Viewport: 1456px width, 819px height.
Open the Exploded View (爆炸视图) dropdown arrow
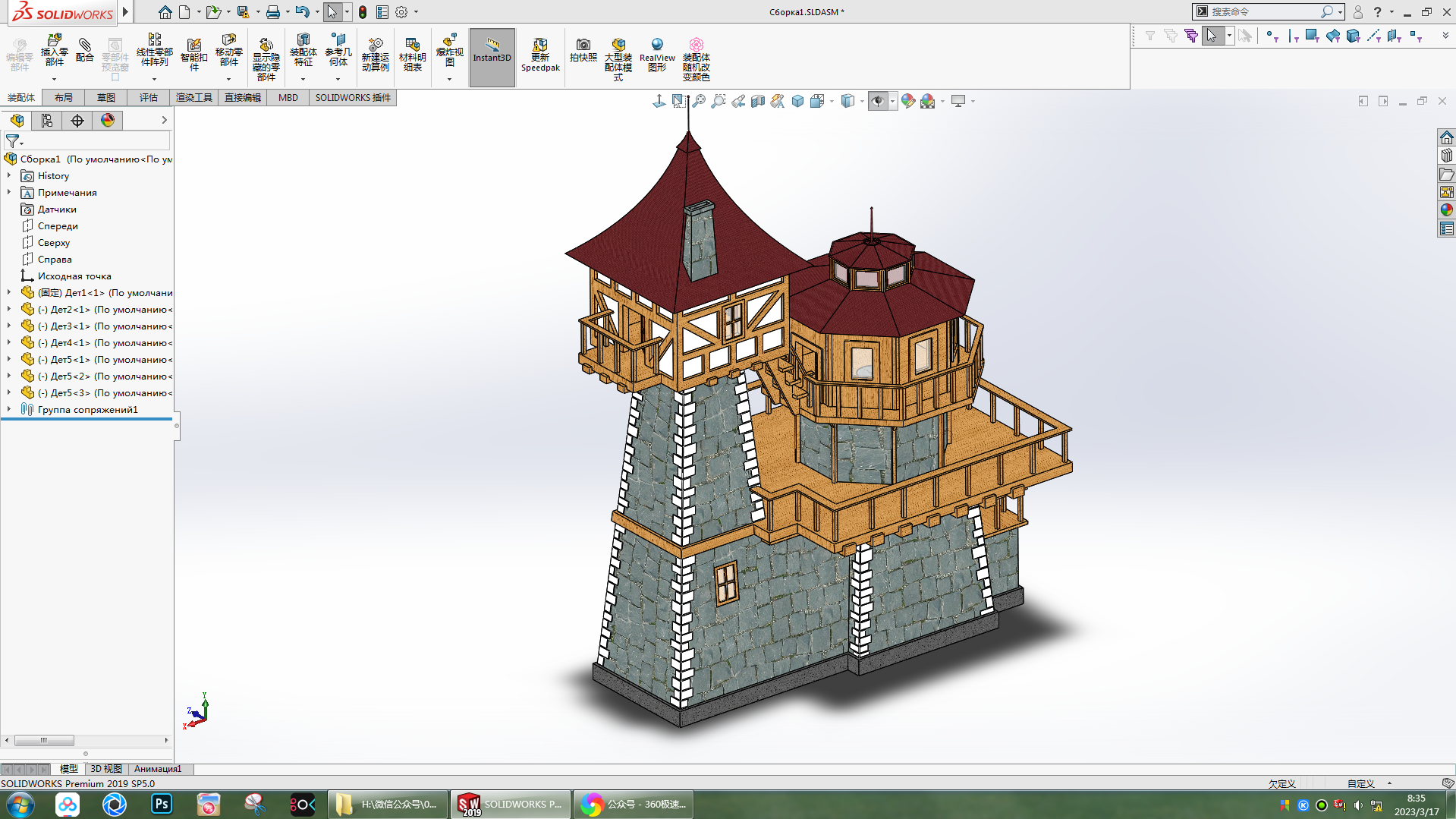pos(449,79)
